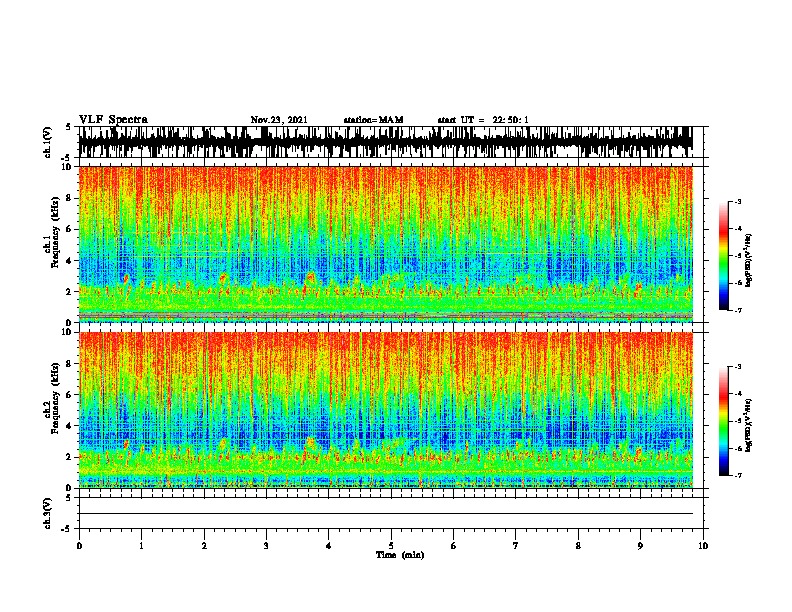Click time axis tick label "5"
This screenshot has height=612, width=792.
tap(391, 546)
